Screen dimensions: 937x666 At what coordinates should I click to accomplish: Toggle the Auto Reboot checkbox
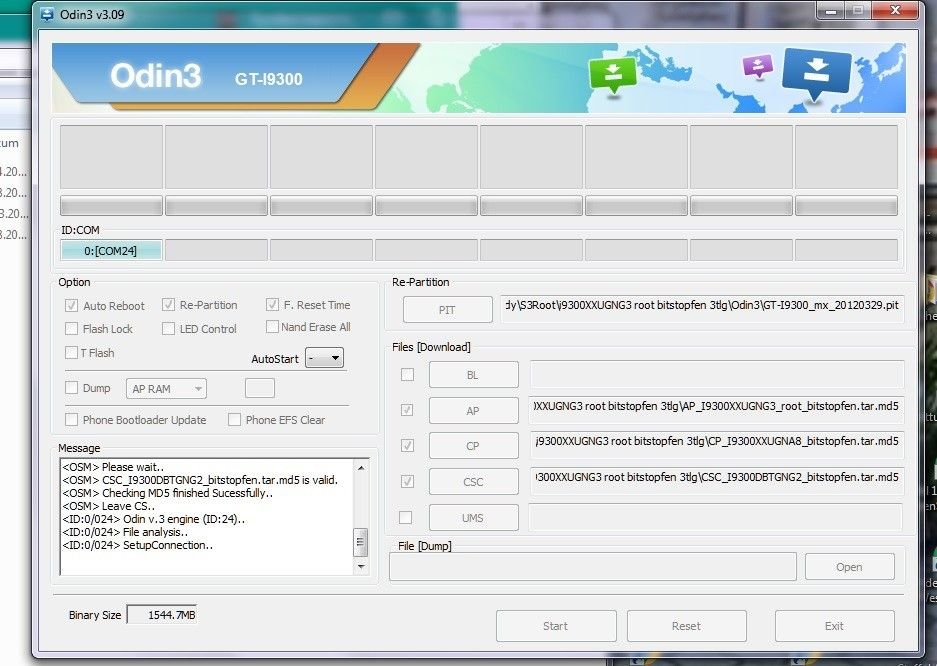point(71,306)
